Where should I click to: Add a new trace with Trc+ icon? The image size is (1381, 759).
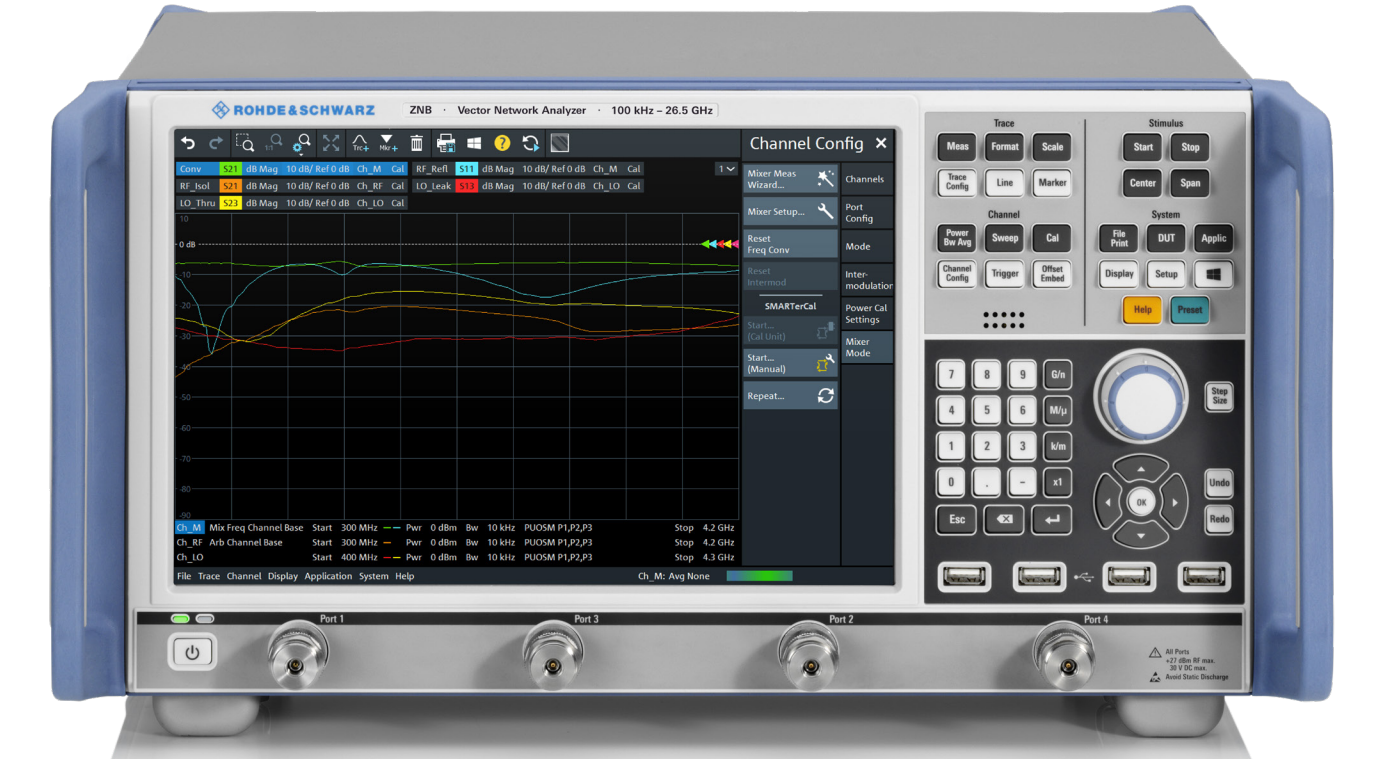[x=359, y=144]
